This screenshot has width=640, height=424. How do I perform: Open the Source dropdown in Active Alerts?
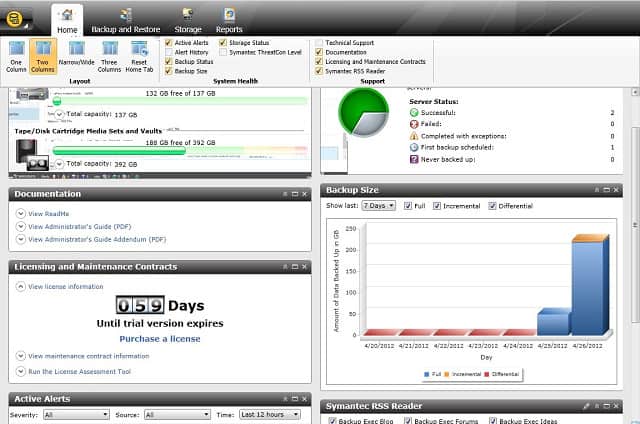click(177, 415)
